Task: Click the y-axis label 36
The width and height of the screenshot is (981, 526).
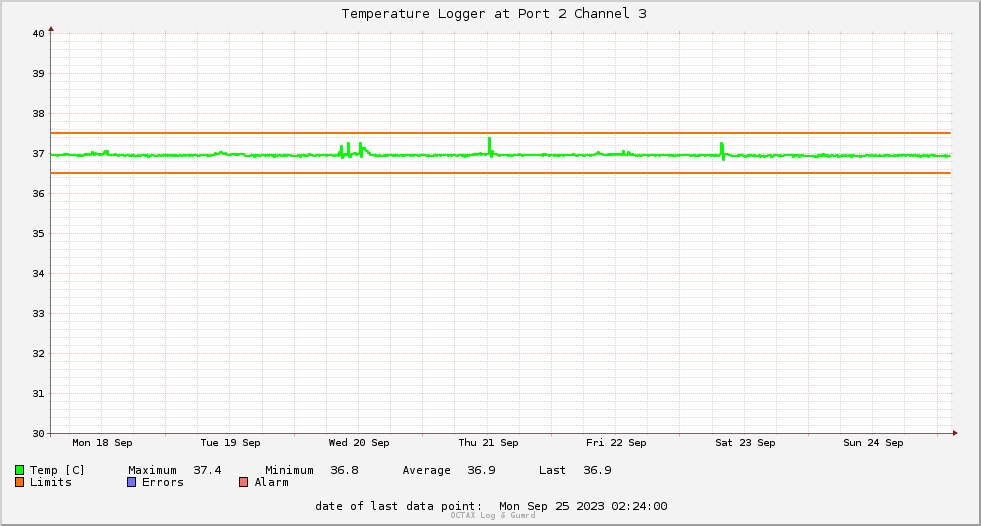Action: point(39,194)
